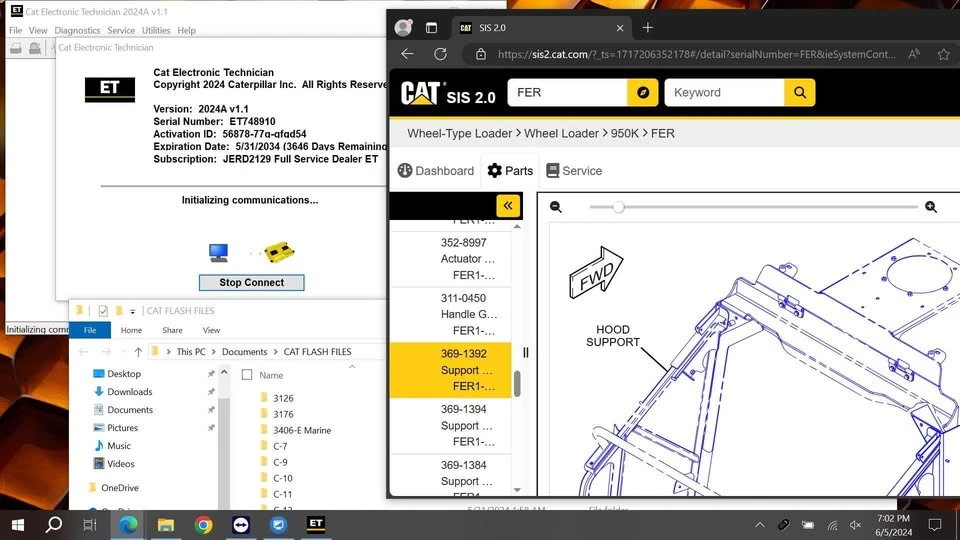
Task: Click Wheel Loader breadcrumb link
Action: coord(561,133)
